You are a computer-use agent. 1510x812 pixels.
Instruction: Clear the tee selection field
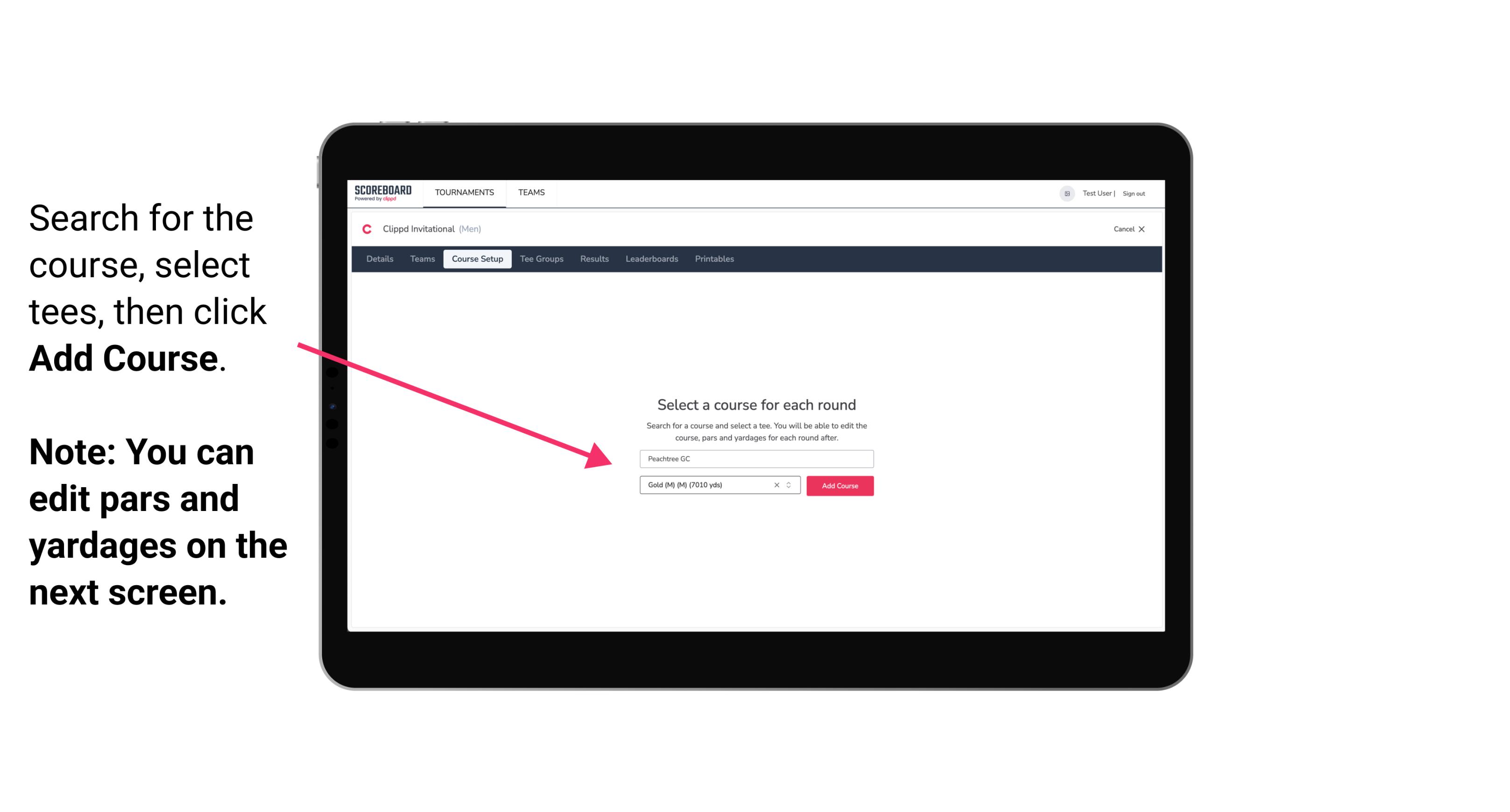775,485
